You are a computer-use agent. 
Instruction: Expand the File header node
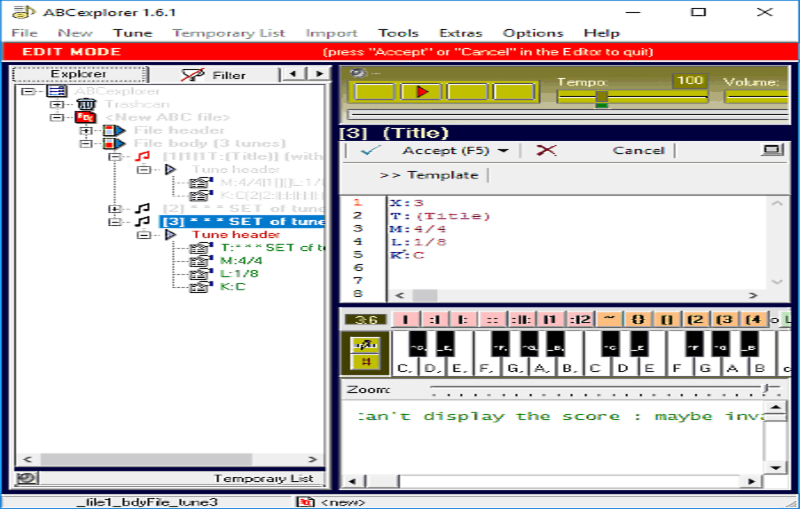[85, 131]
